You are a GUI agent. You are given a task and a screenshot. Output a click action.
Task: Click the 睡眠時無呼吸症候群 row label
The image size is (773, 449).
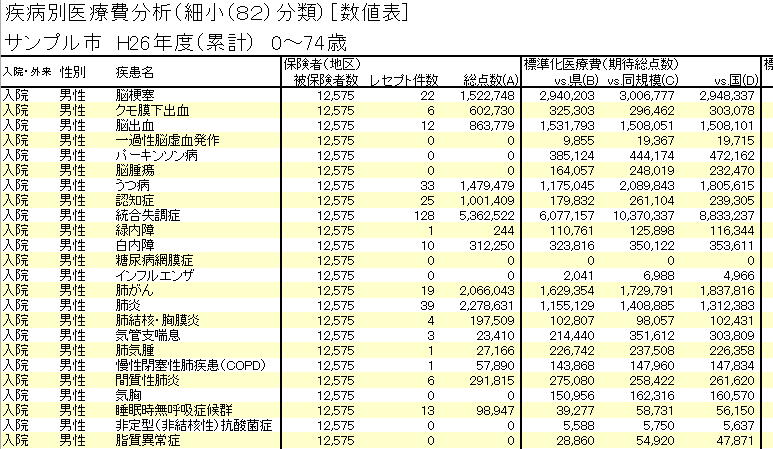tap(162, 410)
